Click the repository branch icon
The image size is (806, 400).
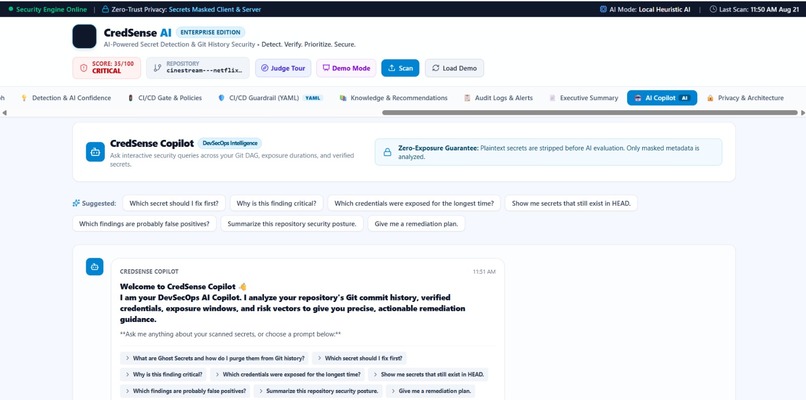(x=157, y=68)
